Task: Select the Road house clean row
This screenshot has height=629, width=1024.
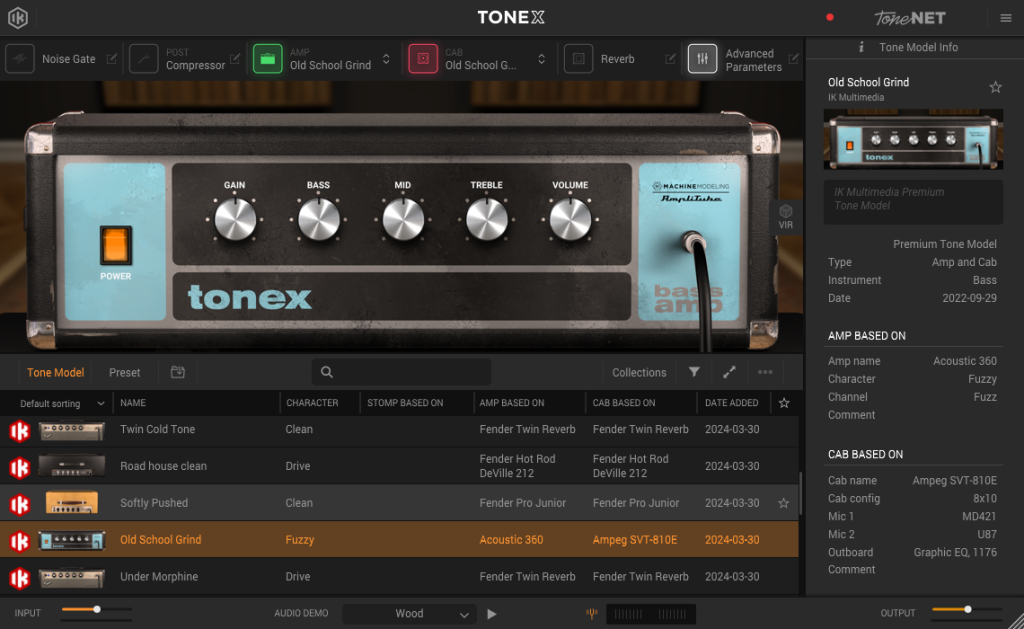Action: pyautogui.click(x=399, y=466)
